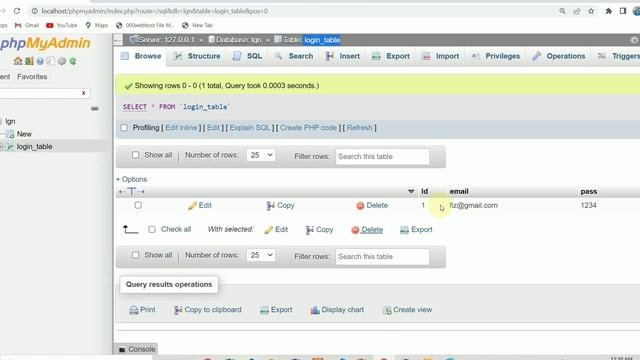
Task: Open navigation panel settings gear icon
Action: 62,61
